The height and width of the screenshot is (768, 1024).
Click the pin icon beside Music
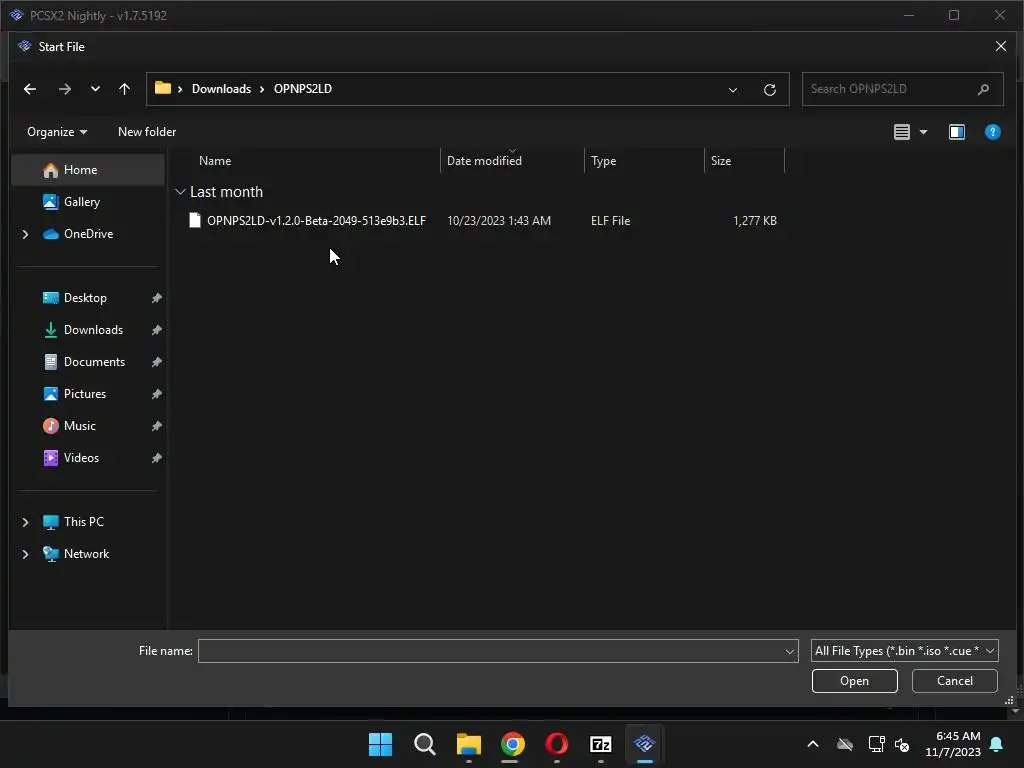(157, 426)
